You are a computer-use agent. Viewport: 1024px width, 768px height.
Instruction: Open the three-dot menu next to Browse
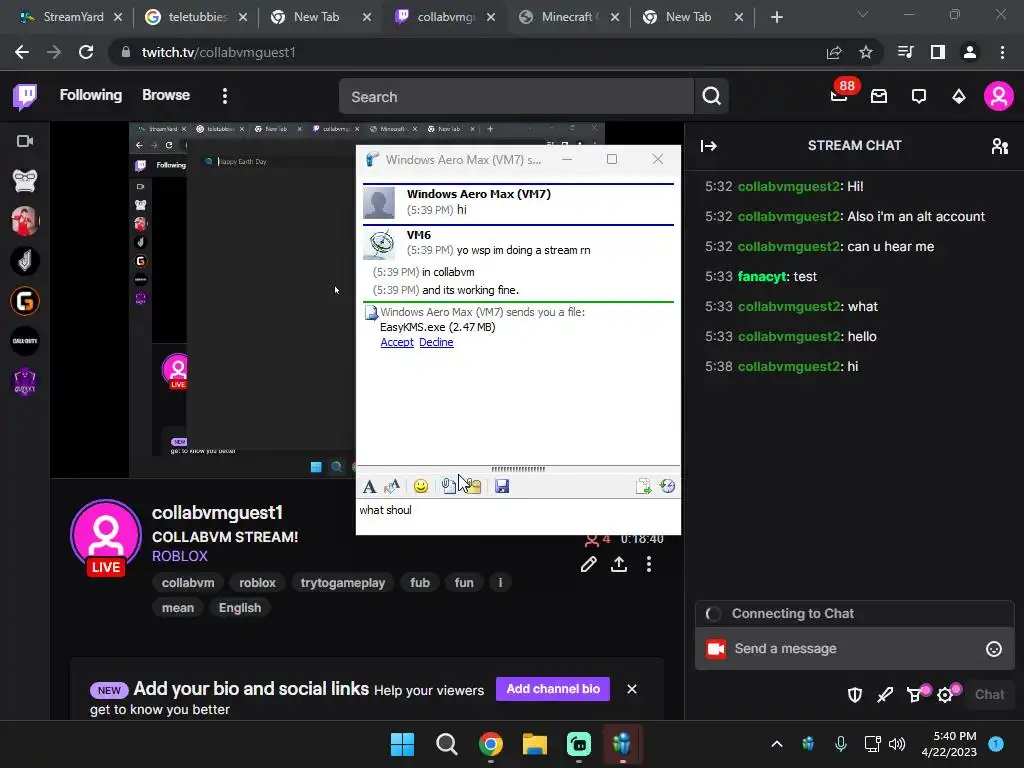pyautogui.click(x=225, y=96)
